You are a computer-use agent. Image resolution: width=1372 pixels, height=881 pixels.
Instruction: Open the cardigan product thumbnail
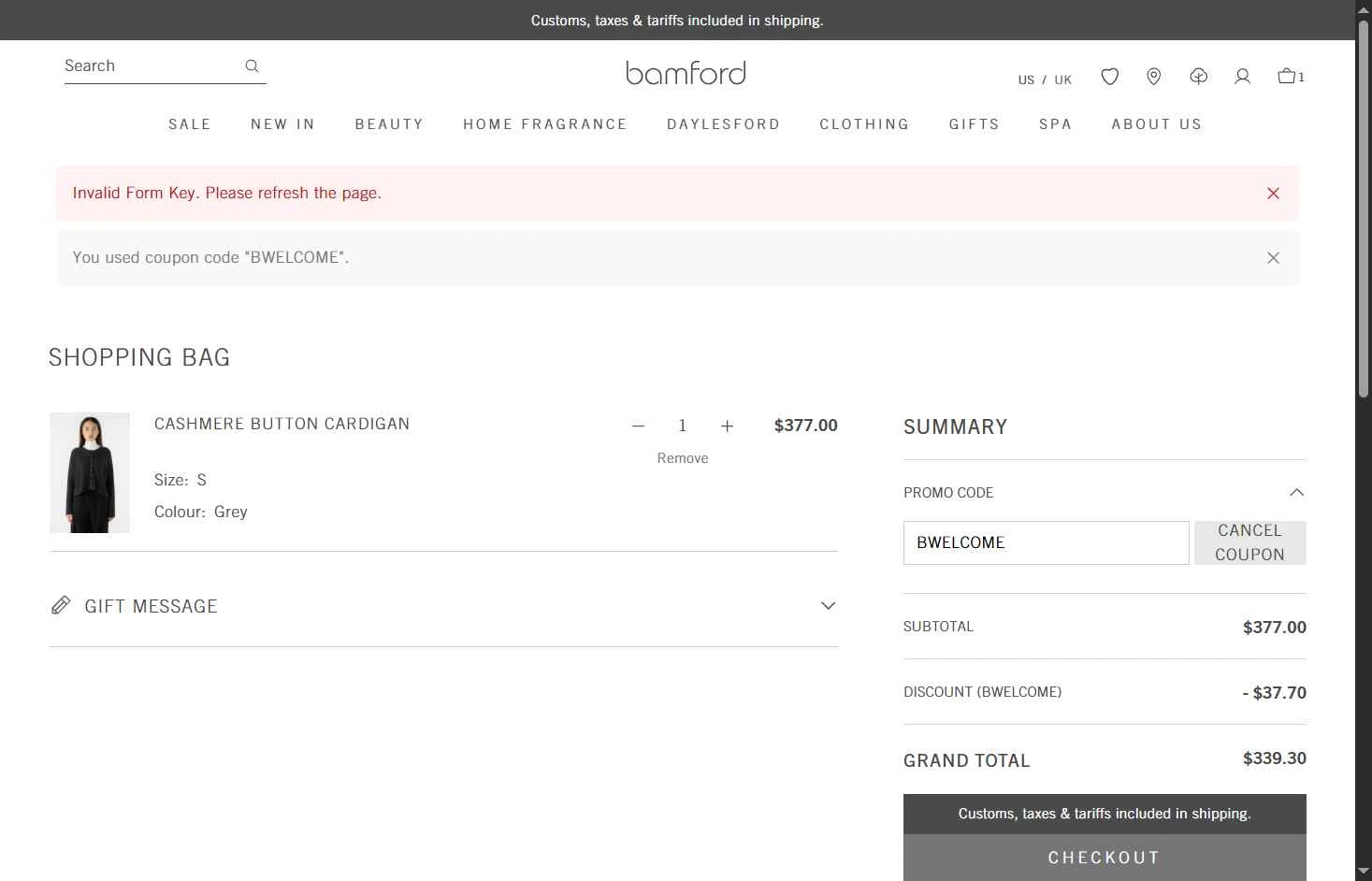[x=90, y=472]
